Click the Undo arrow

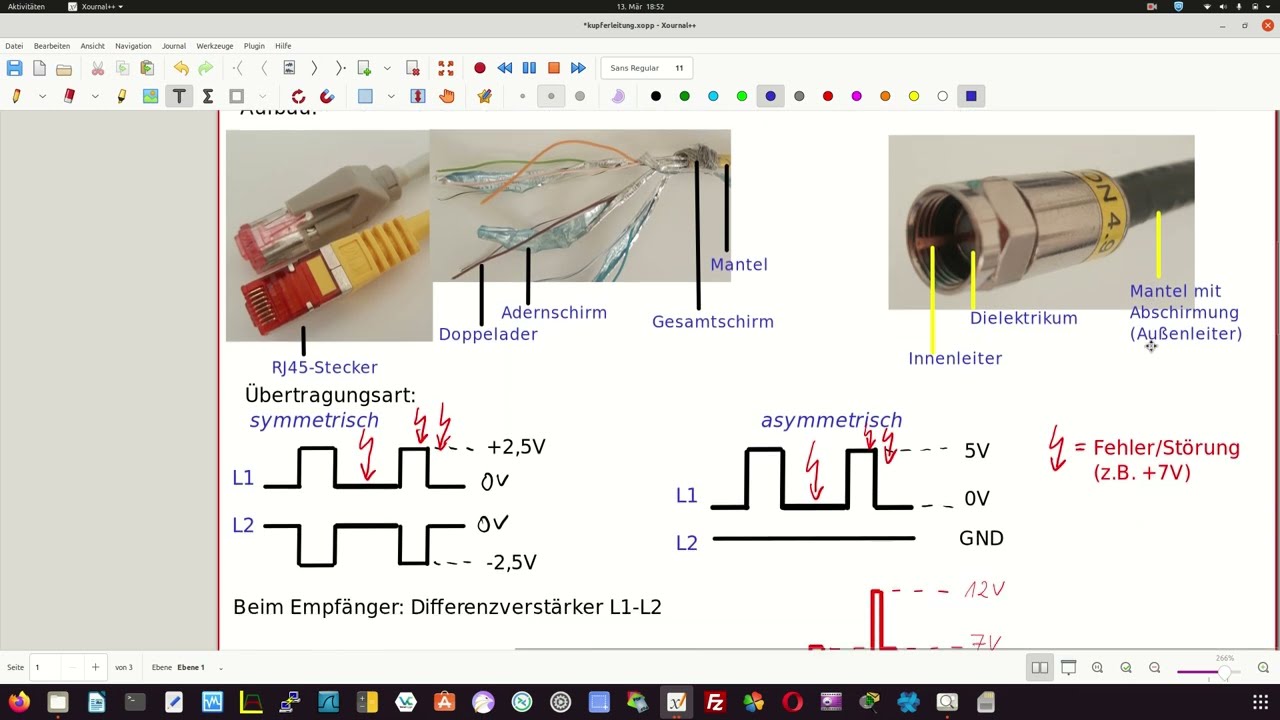point(181,68)
